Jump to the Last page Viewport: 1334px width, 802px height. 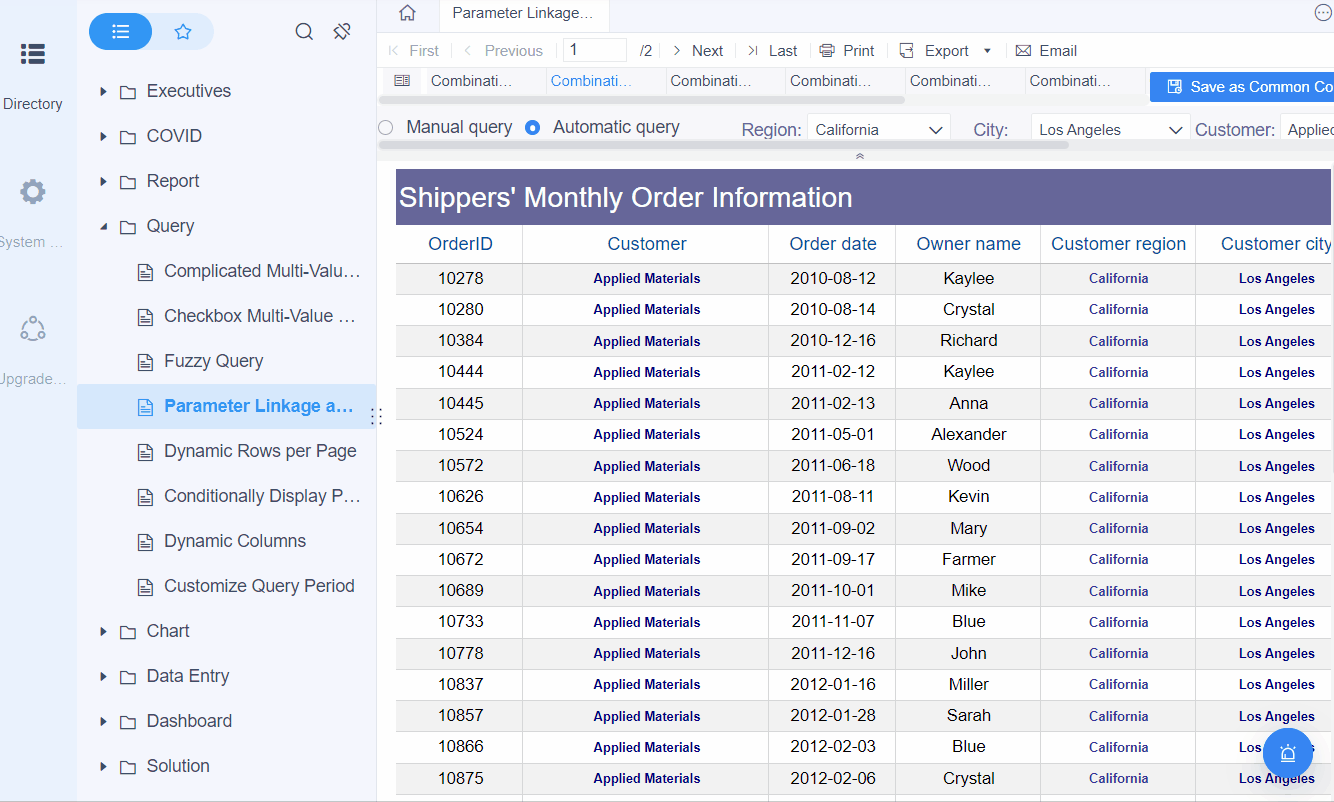click(x=772, y=51)
